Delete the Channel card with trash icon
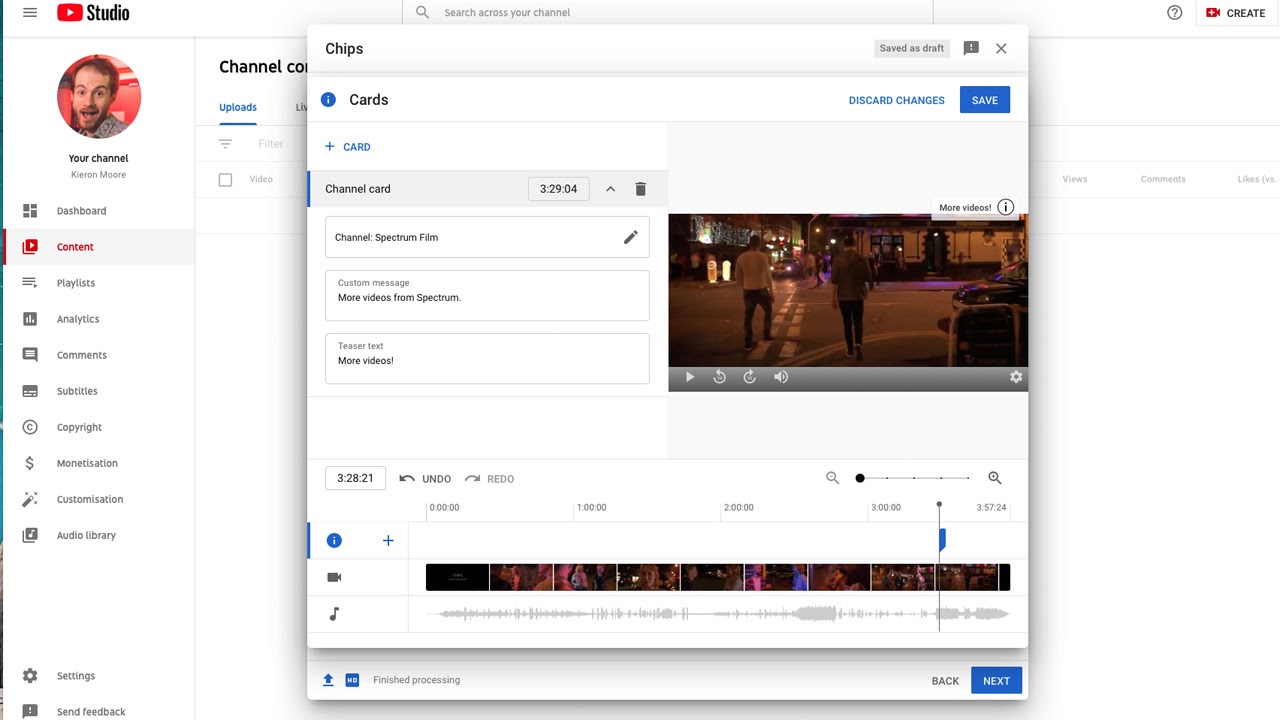This screenshot has width=1280, height=720. (641, 189)
